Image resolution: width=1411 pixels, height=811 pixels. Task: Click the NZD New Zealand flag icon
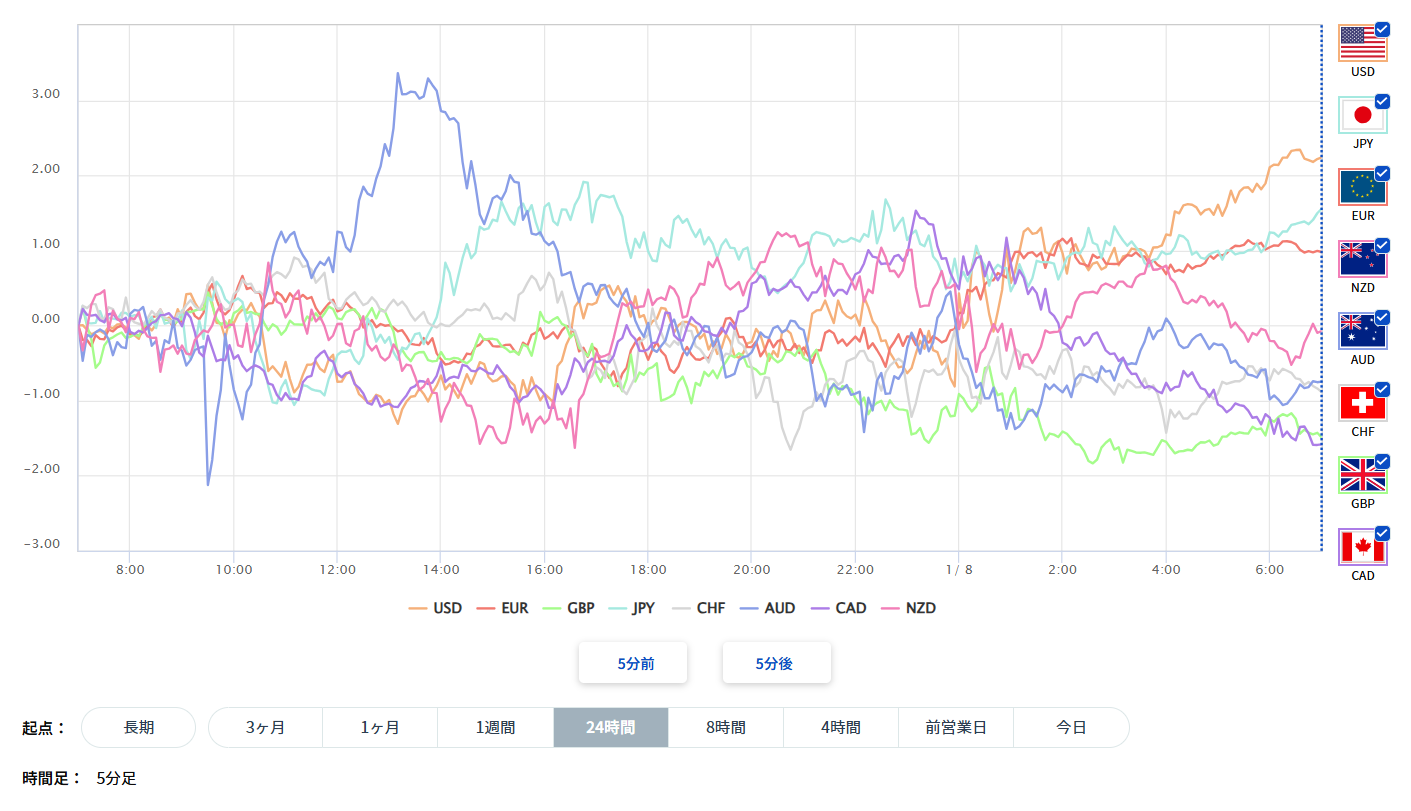tap(1362, 259)
